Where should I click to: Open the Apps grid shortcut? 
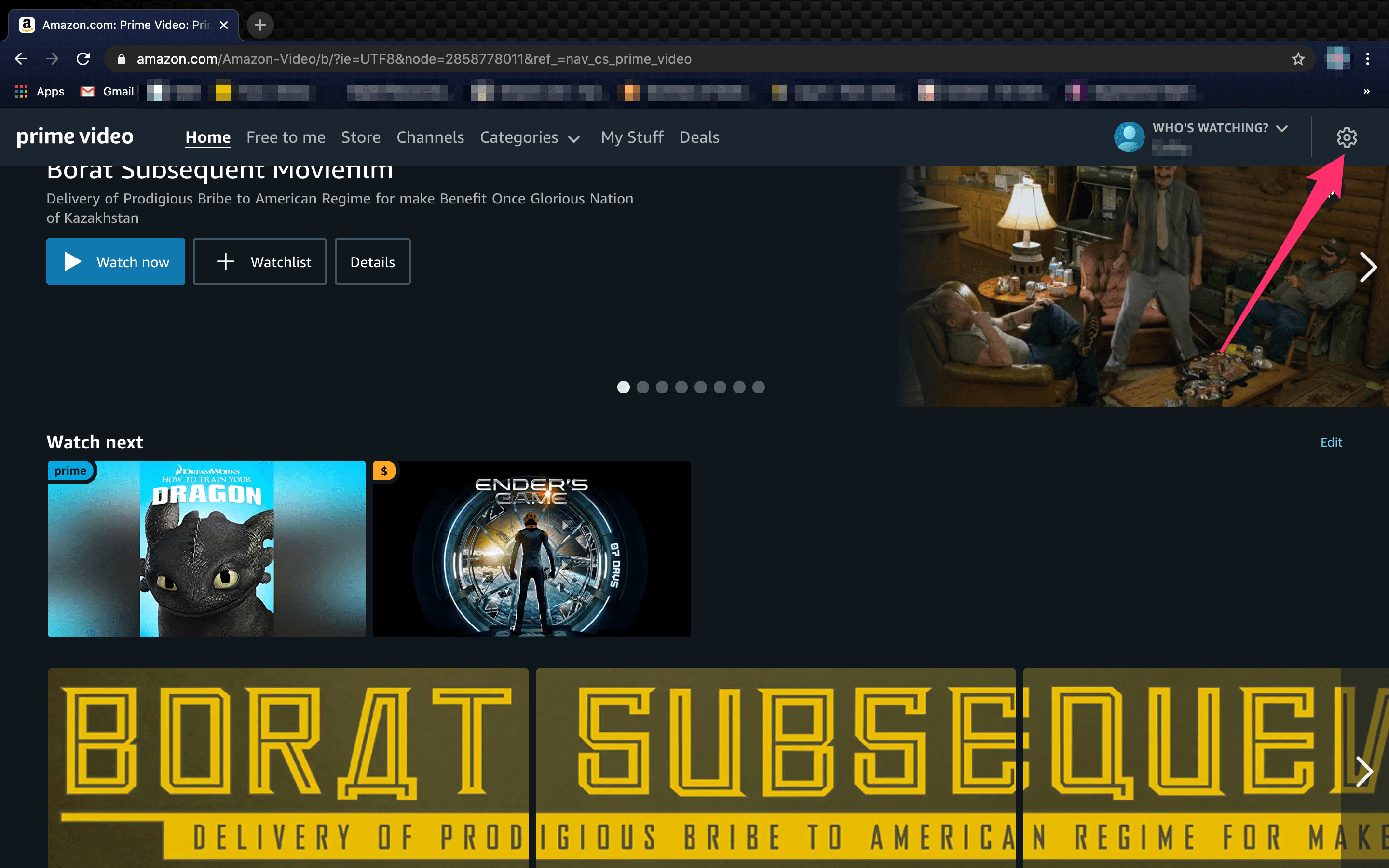click(x=40, y=92)
